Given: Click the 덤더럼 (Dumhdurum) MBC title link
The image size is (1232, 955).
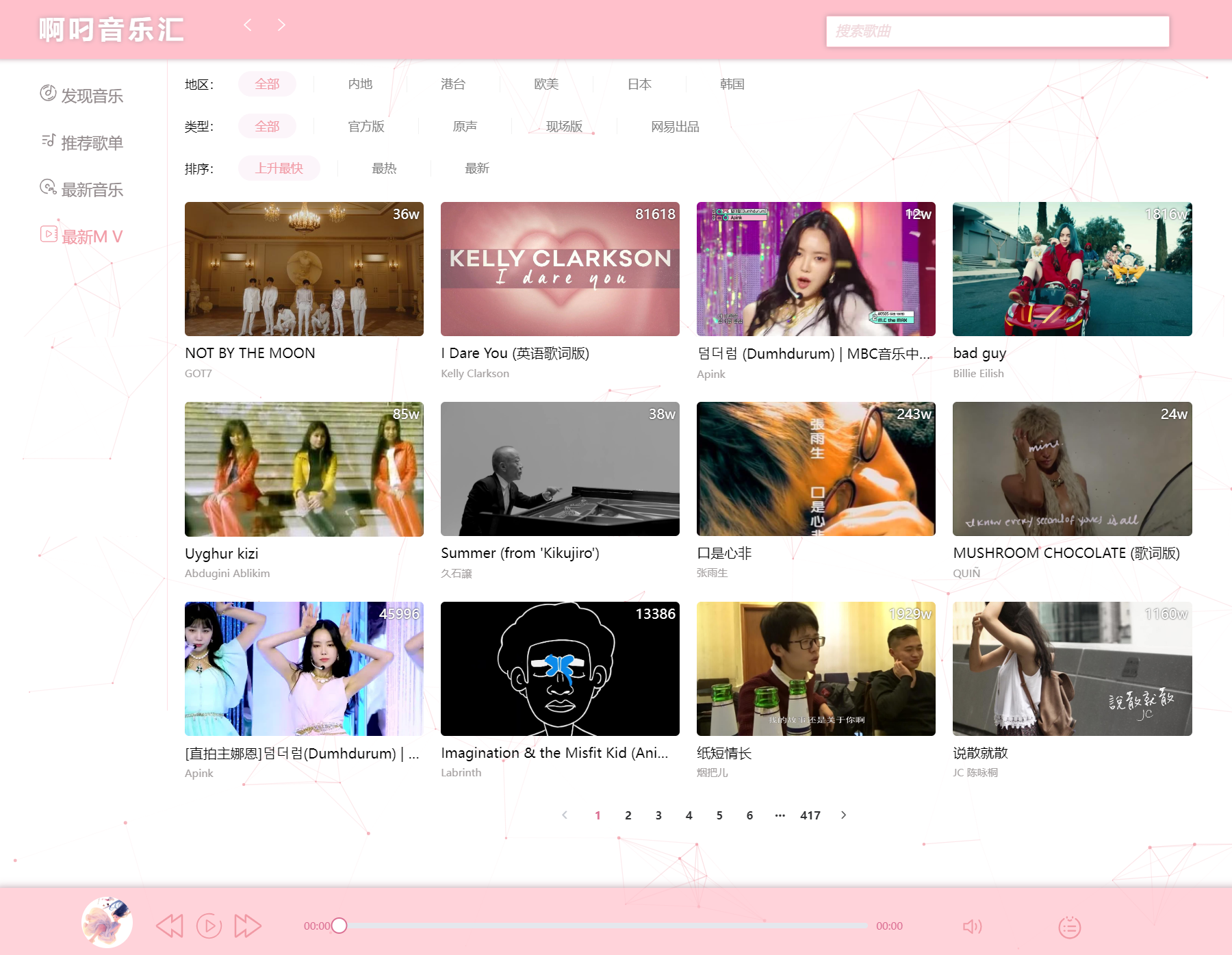Looking at the screenshot, I should [x=814, y=354].
